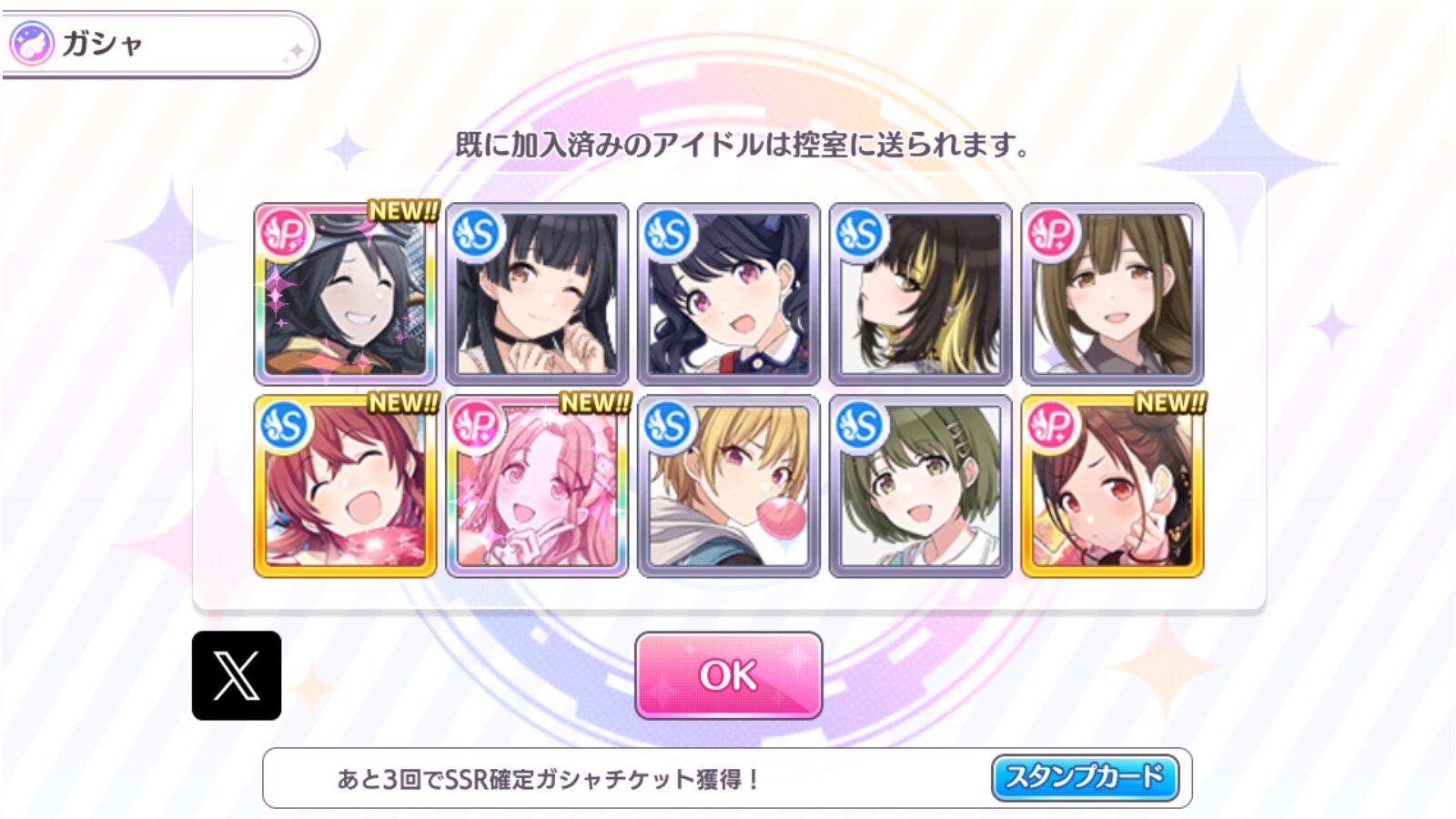Select the pink-haired peace-sign idol card

point(537,486)
